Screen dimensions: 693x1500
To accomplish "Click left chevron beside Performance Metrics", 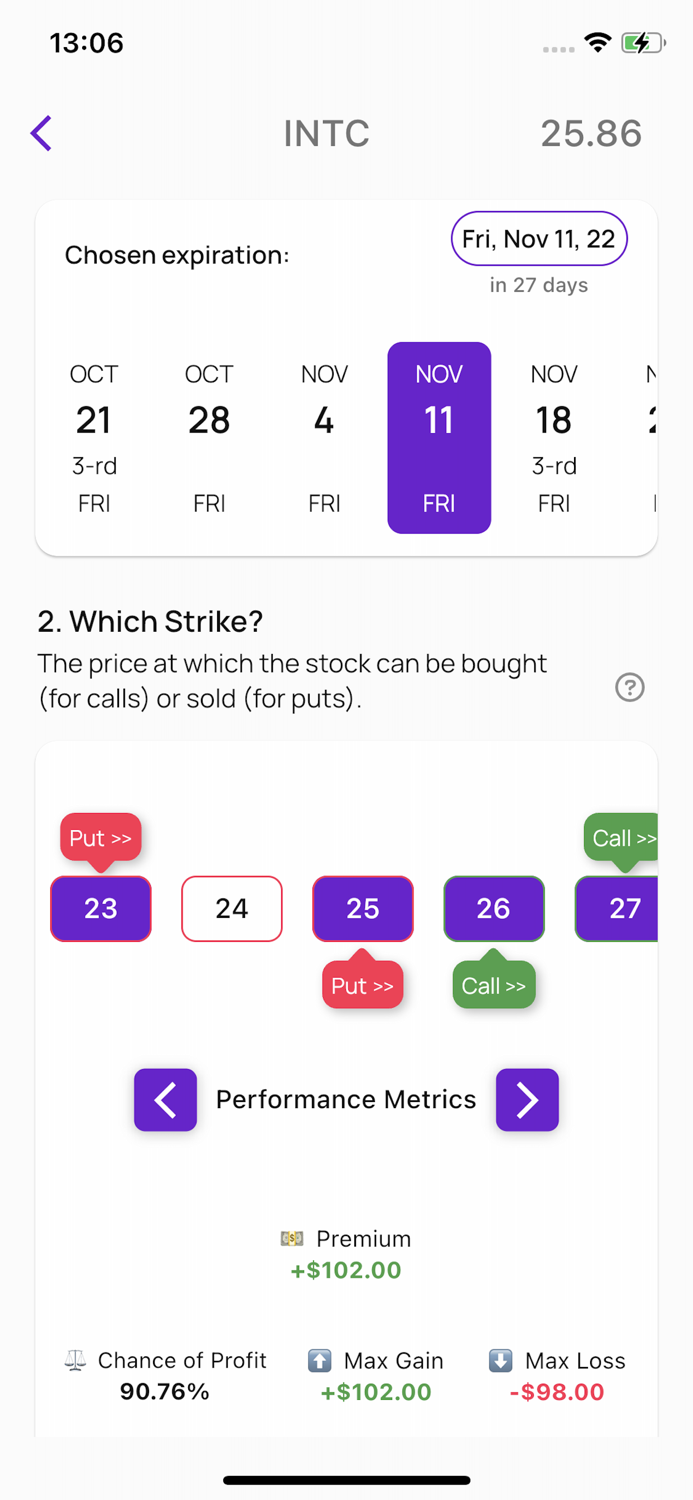I will pos(165,1100).
